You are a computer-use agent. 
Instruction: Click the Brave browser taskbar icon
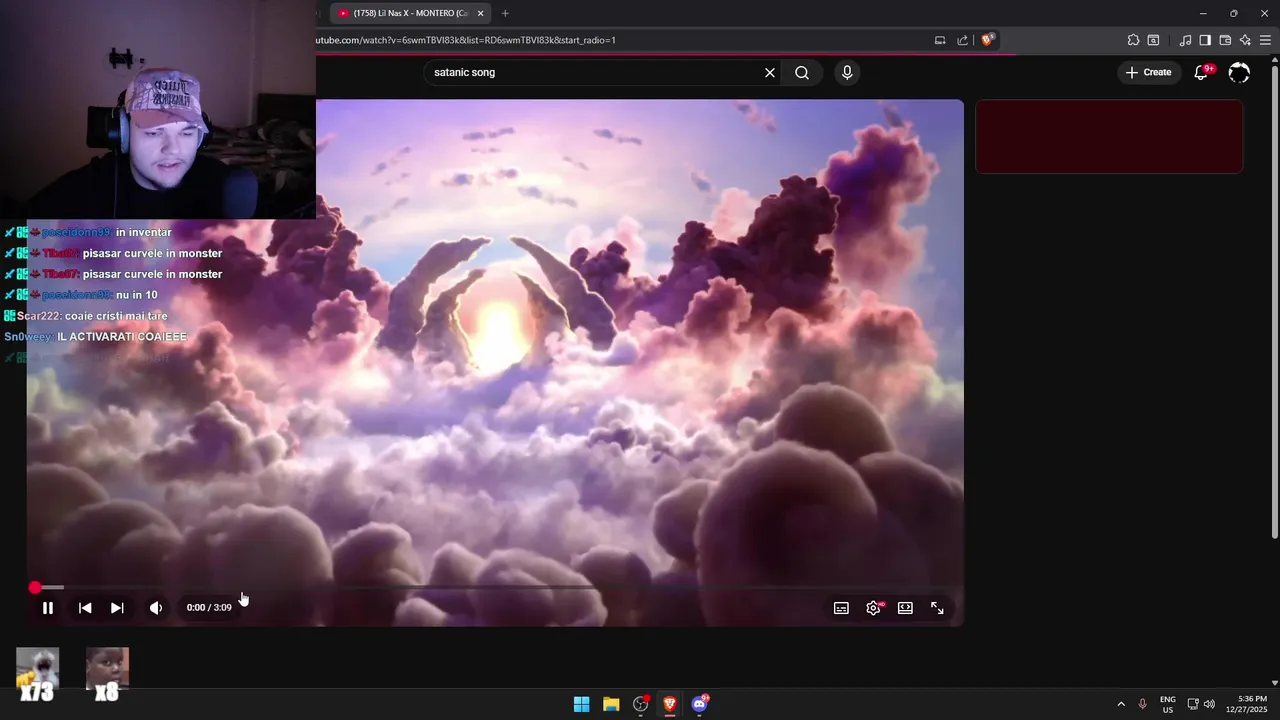coord(670,704)
